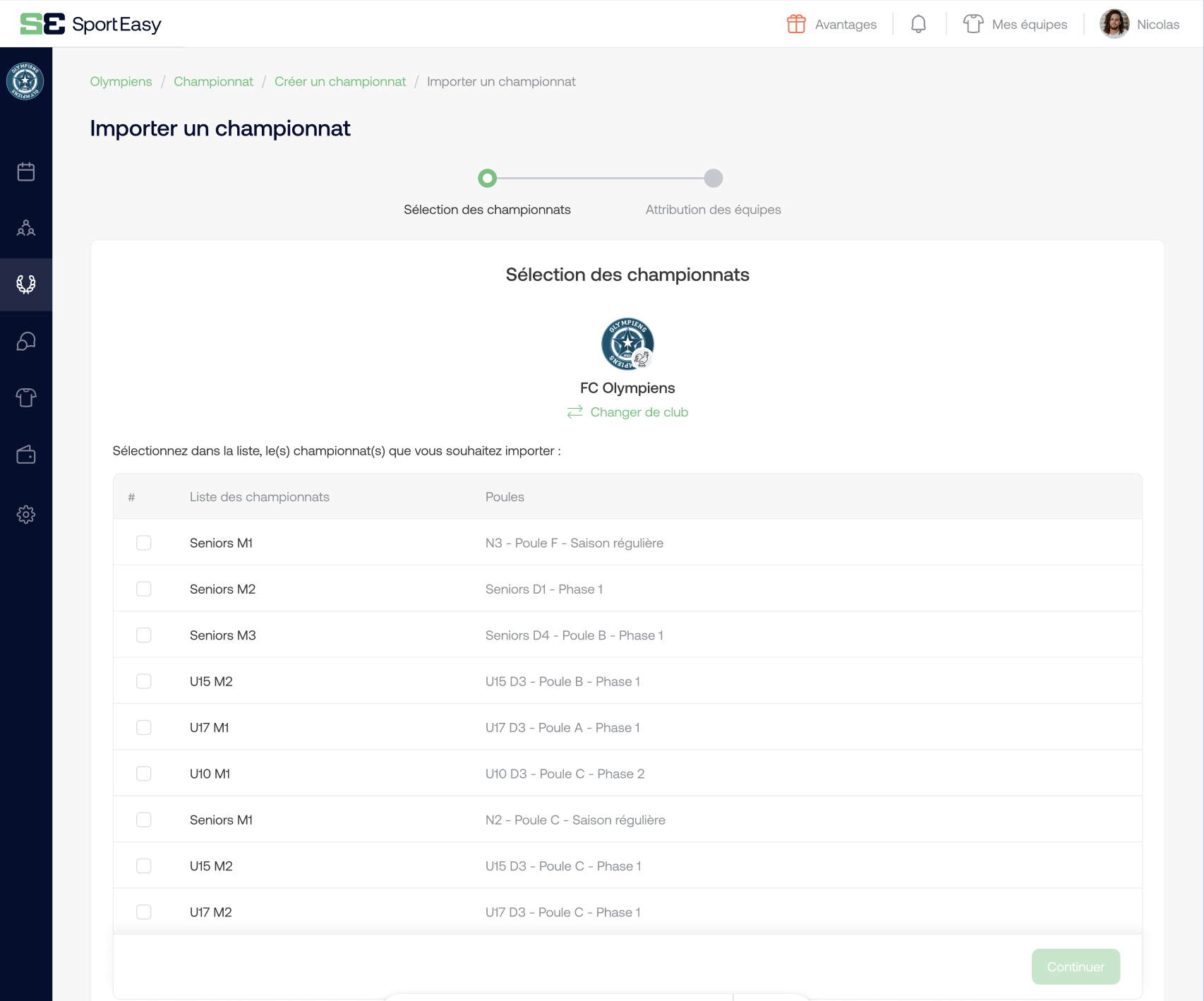This screenshot has width=1204, height=1001.
Task: Open the Avantages gift icon
Action: tap(796, 24)
